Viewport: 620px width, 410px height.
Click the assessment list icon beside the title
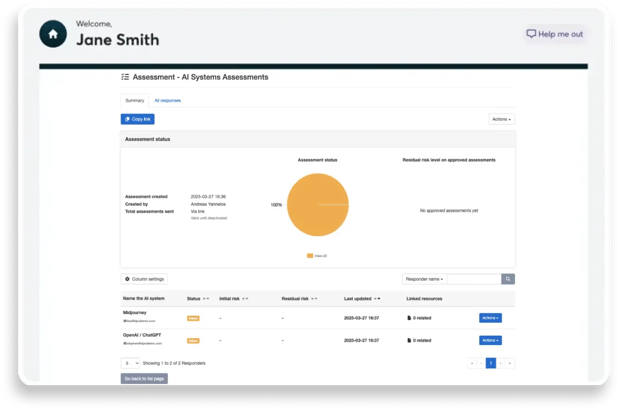pyautogui.click(x=125, y=77)
